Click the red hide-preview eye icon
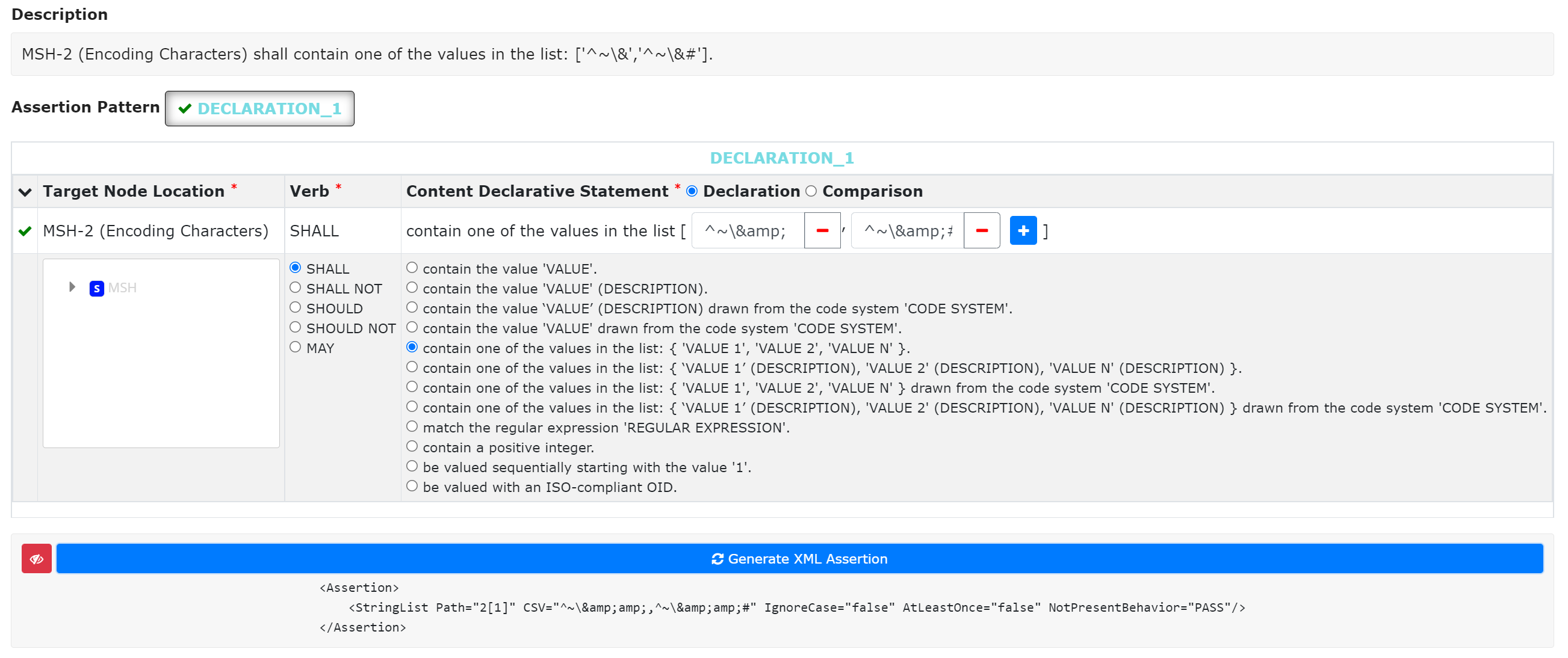This screenshot has width=1568, height=658. (x=36, y=558)
